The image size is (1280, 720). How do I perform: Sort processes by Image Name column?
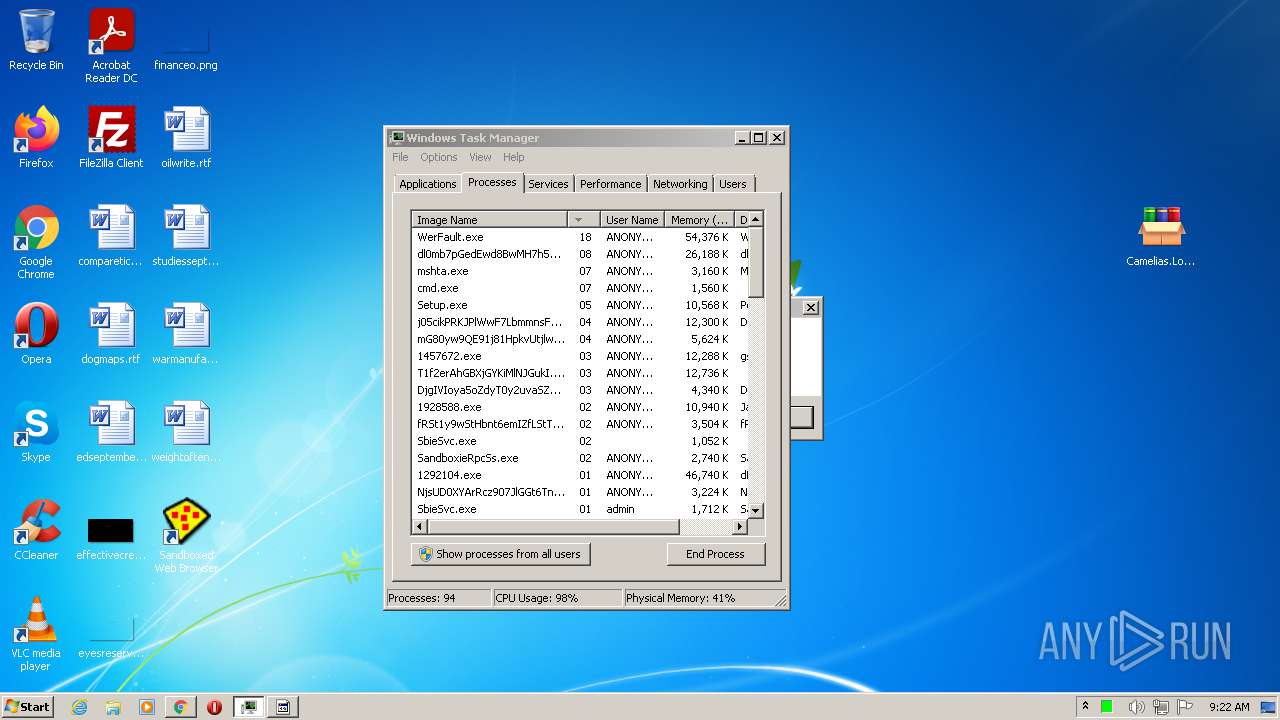pos(489,219)
